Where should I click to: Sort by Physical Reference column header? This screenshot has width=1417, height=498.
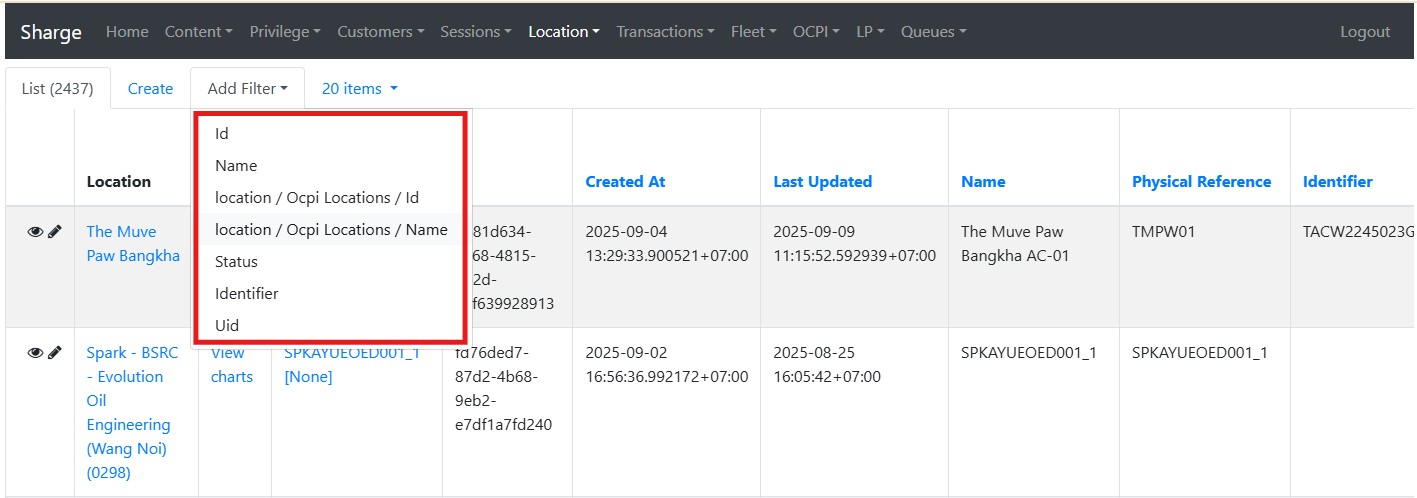click(1201, 182)
